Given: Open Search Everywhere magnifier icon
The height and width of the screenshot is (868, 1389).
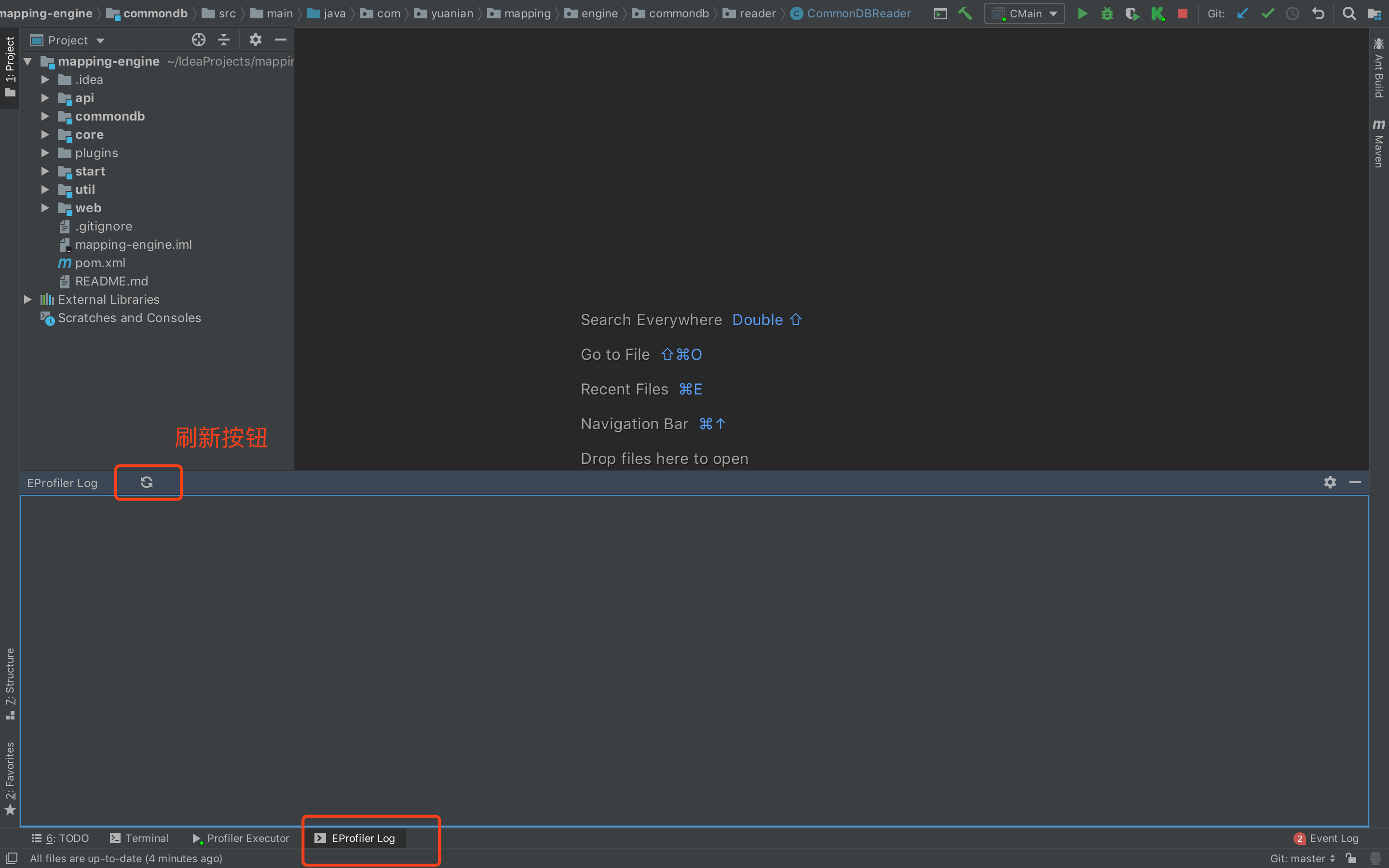Looking at the screenshot, I should click(x=1349, y=13).
